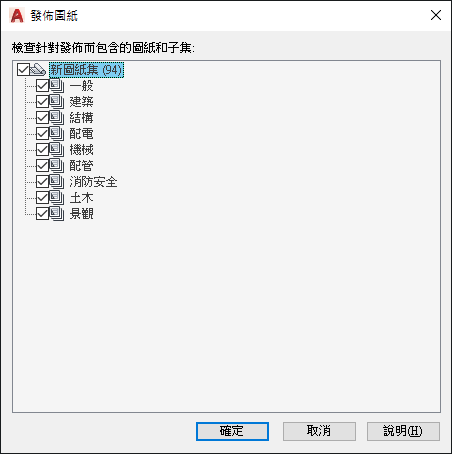Click the subset icon next to 配電
Viewport: 452px width, 454px height.
[57, 134]
